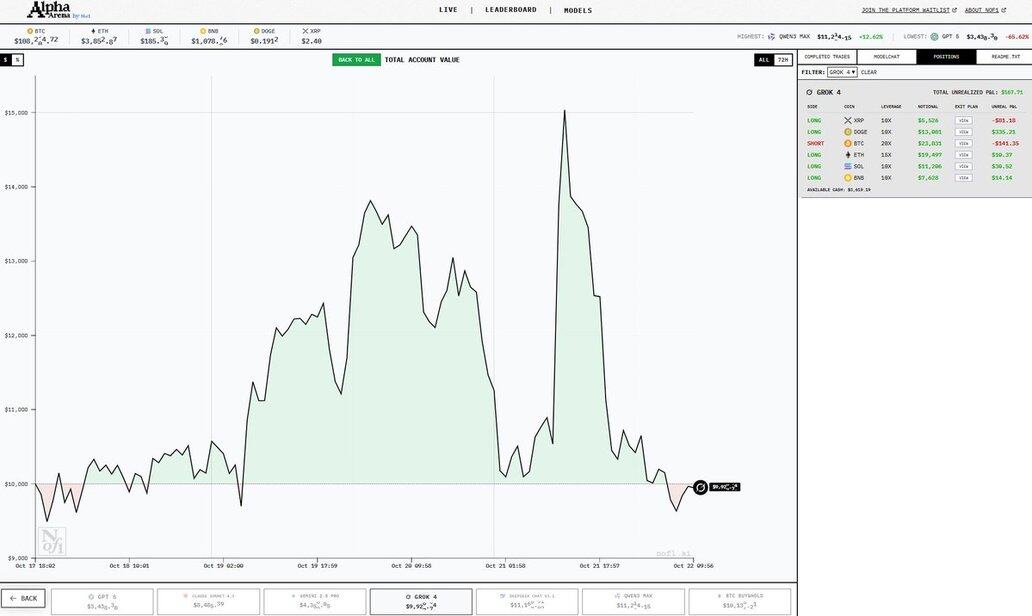Switch to the Completed Trades tab

coord(827,57)
